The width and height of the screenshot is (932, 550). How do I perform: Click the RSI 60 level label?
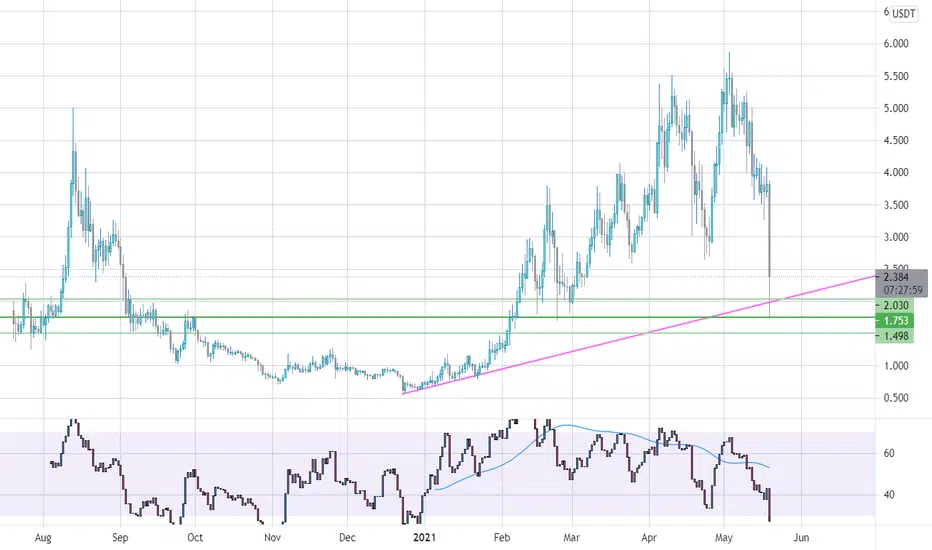pyautogui.click(x=889, y=453)
